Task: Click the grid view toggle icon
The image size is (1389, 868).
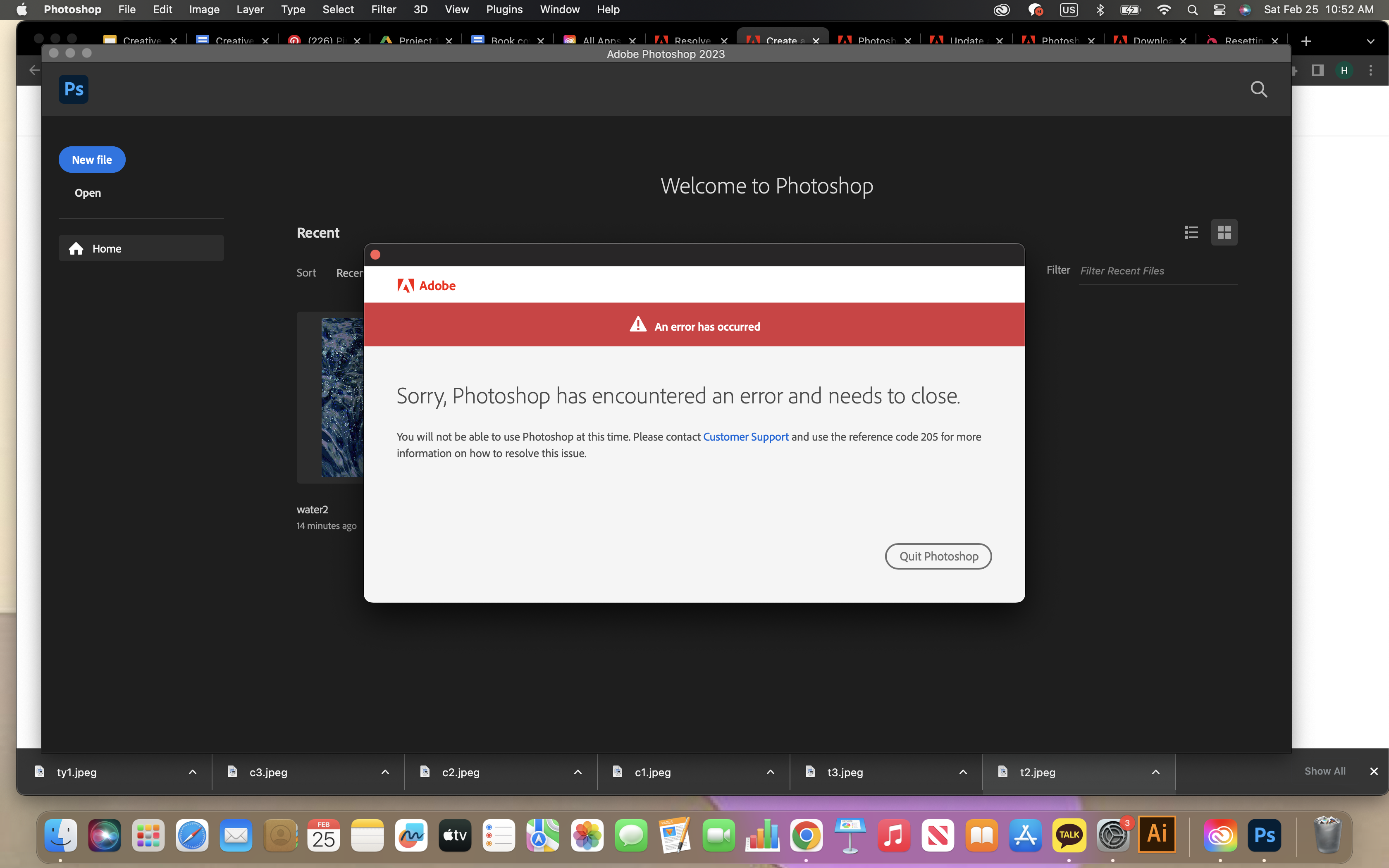Action: coord(1224,232)
